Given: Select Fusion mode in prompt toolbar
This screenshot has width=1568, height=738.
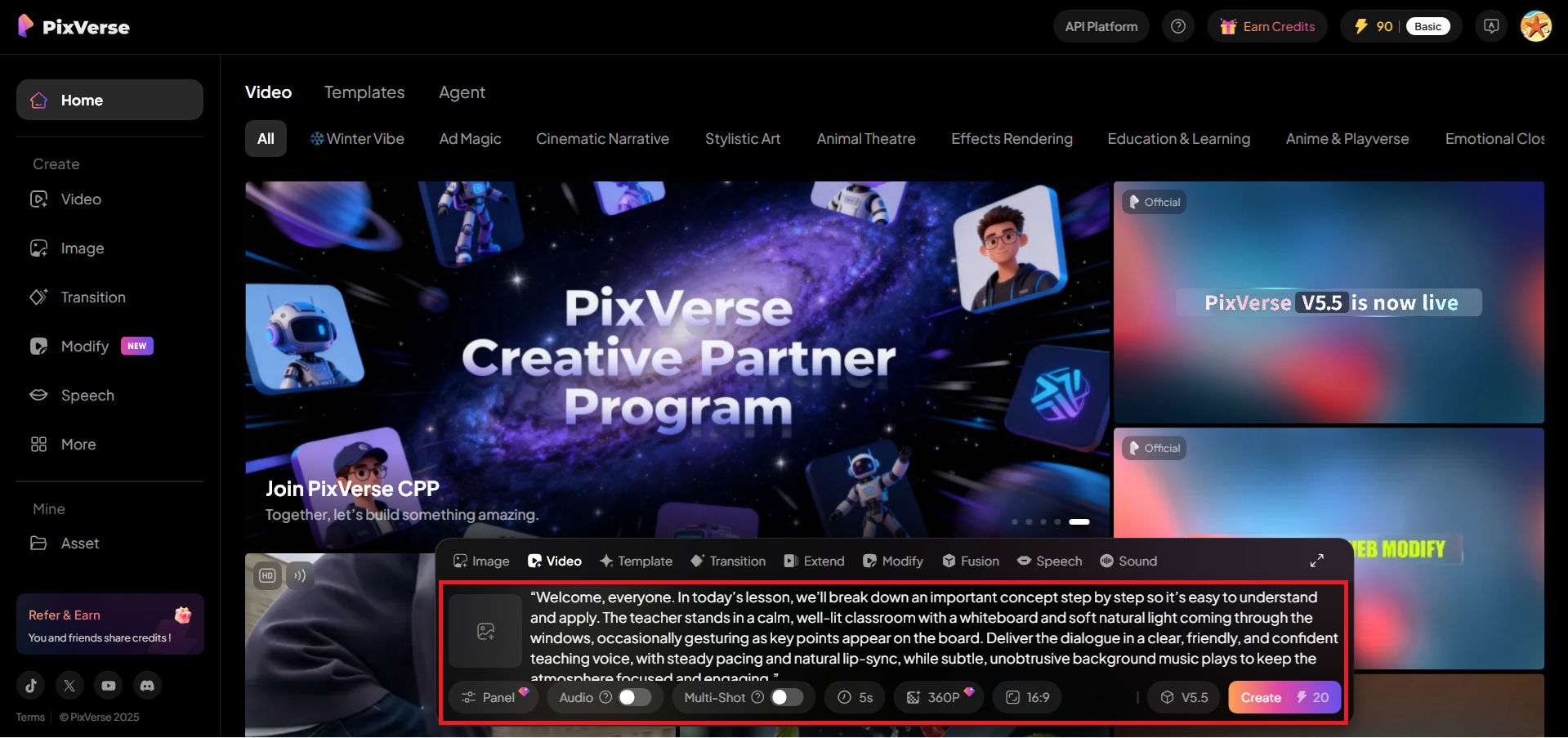Looking at the screenshot, I should point(971,561).
